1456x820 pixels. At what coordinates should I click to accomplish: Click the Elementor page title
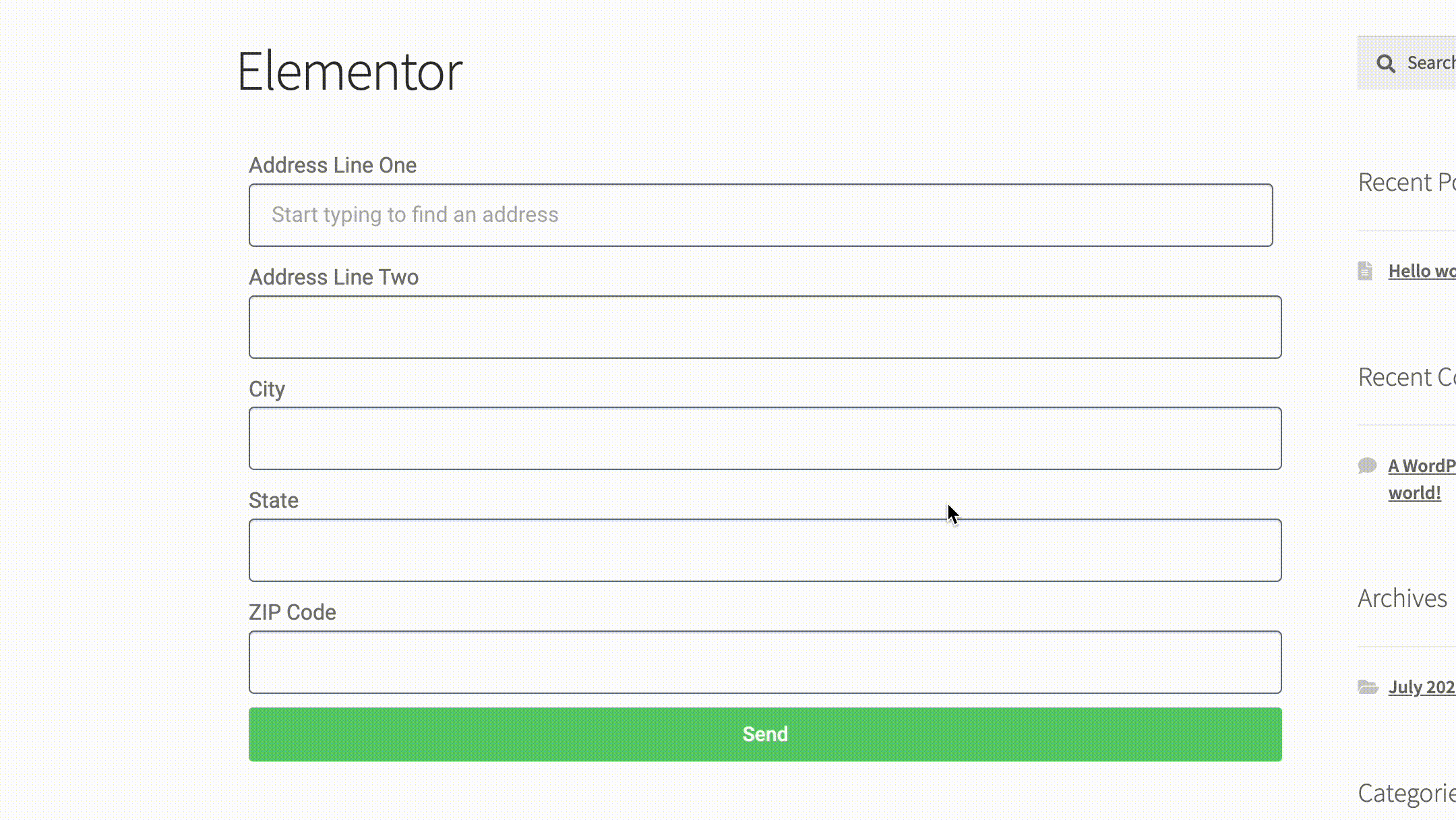pyautogui.click(x=349, y=71)
